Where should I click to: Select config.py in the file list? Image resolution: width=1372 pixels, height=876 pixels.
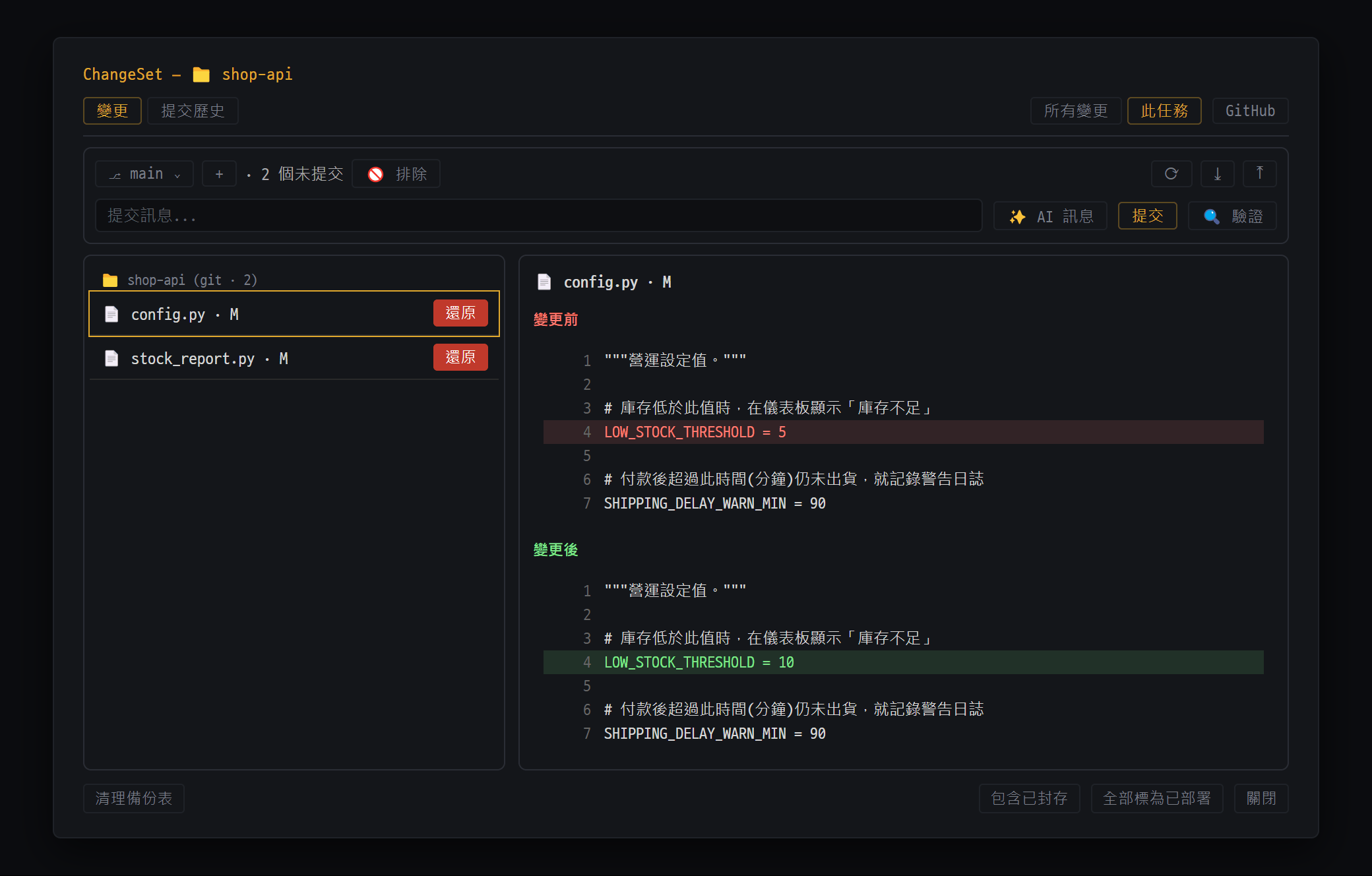(294, 314)
